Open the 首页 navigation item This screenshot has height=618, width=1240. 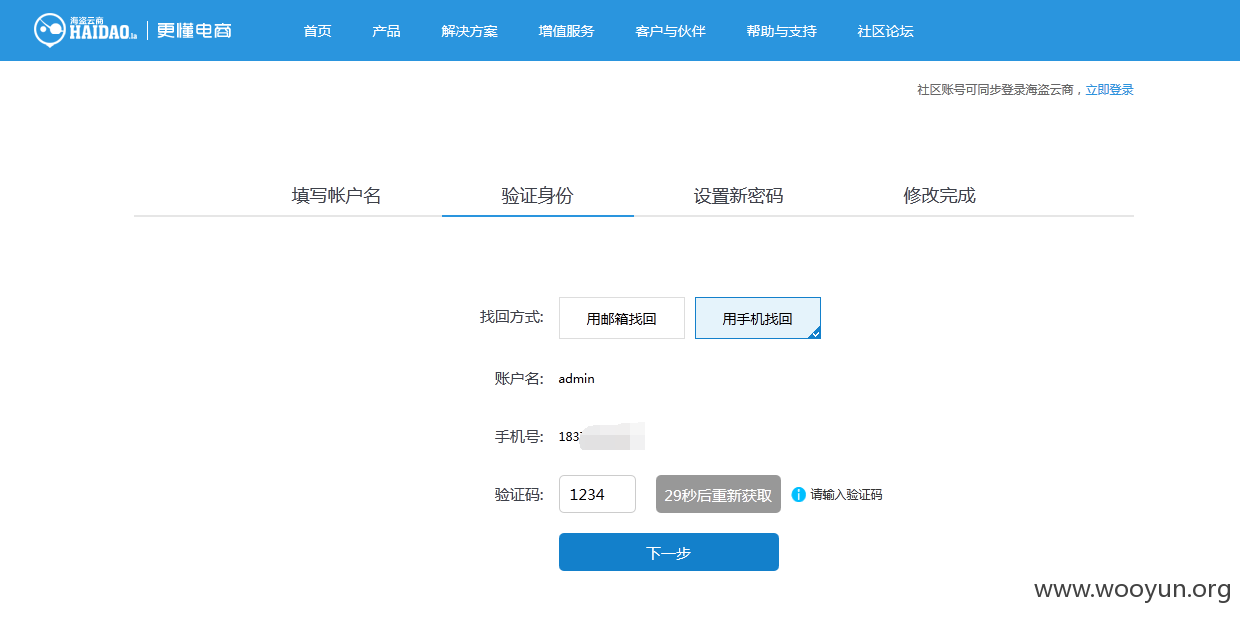[x=317, y=31]
